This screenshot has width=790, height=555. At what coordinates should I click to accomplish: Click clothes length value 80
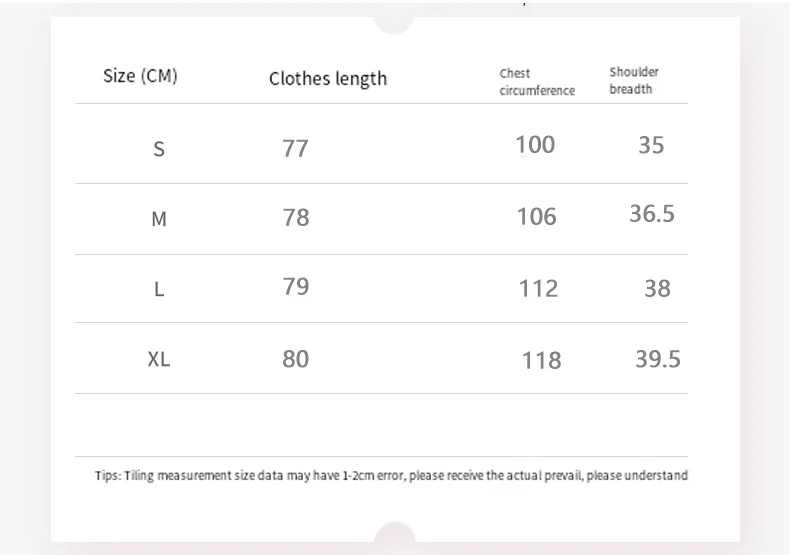click(x=296, y=359)
